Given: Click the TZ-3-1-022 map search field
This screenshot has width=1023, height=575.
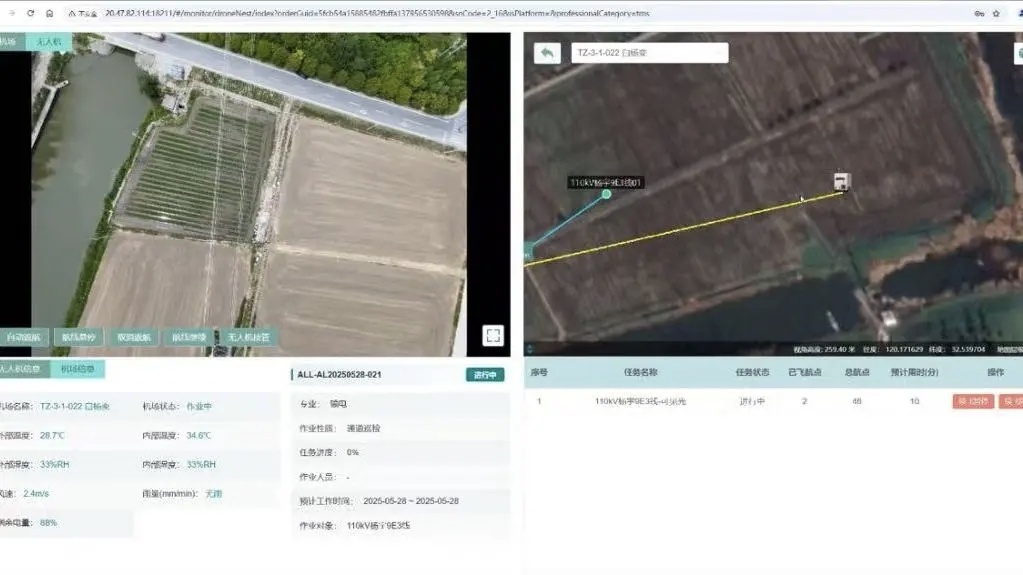Looking at the screenshot, I should point(650,53).
